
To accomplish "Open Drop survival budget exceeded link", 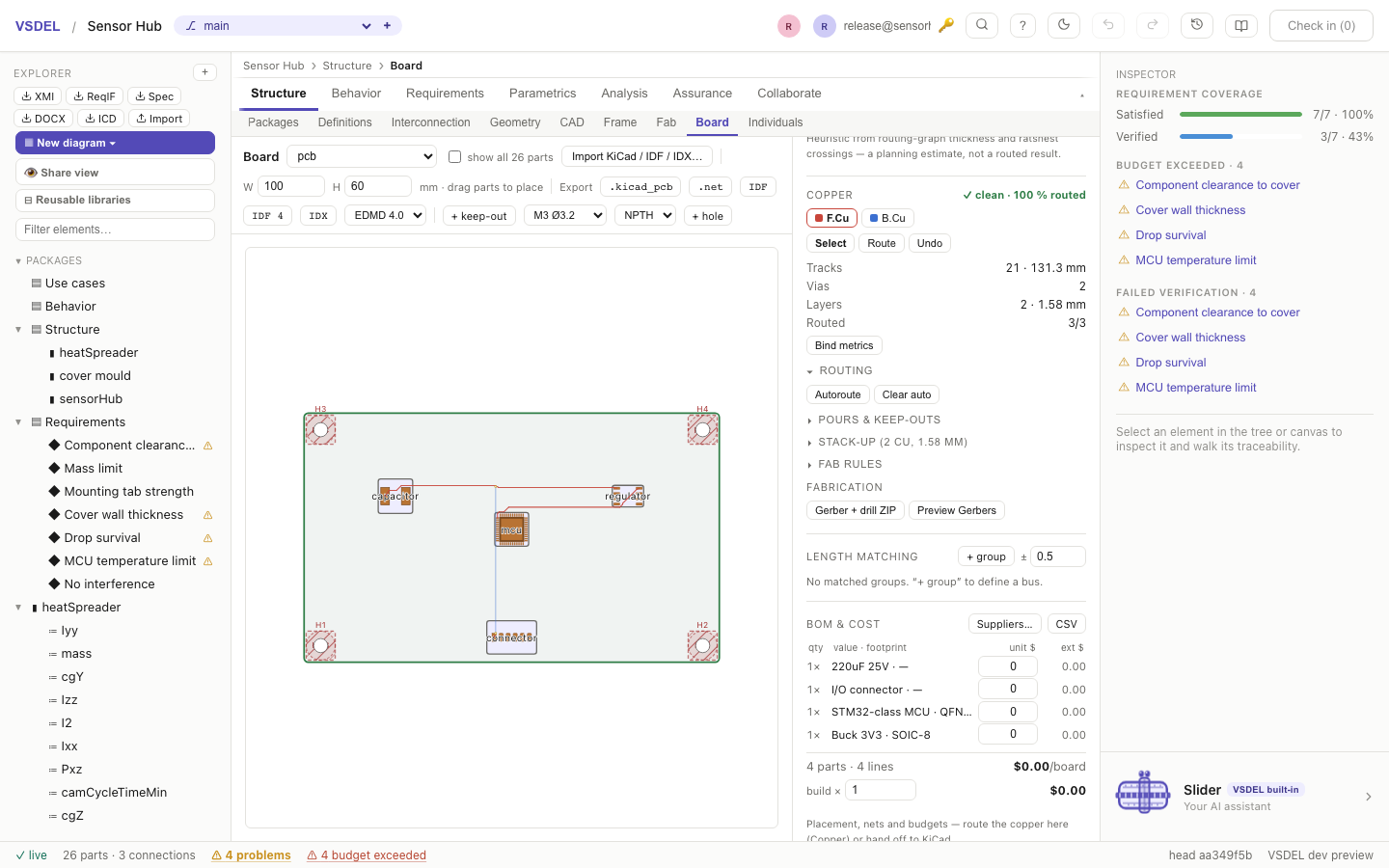I will [x=1171, y=235].
